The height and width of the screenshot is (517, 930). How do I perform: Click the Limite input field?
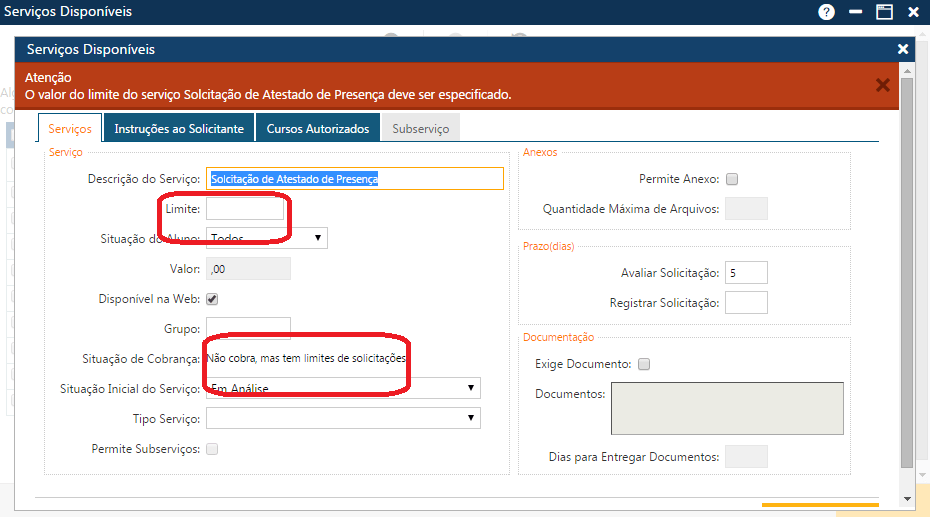[245, 209]
